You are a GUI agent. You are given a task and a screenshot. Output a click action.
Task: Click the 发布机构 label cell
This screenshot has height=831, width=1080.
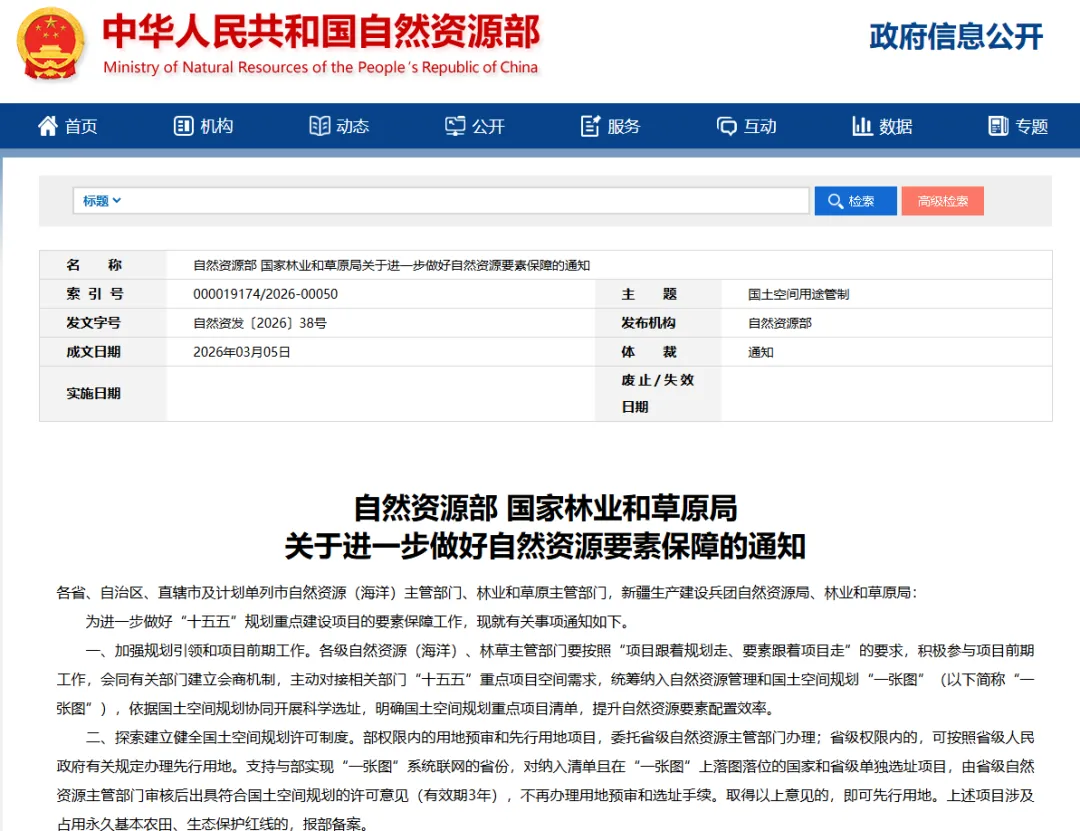pos(658,323)
